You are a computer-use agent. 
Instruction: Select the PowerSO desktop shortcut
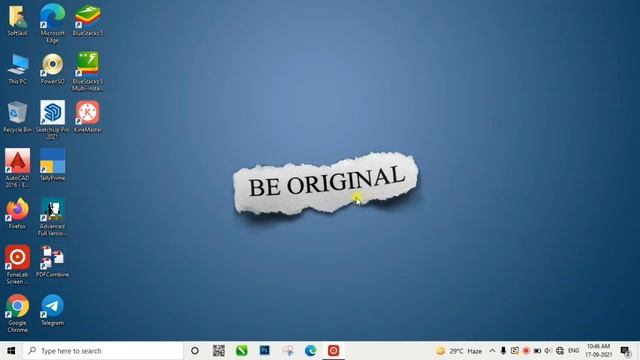[52, 69]
